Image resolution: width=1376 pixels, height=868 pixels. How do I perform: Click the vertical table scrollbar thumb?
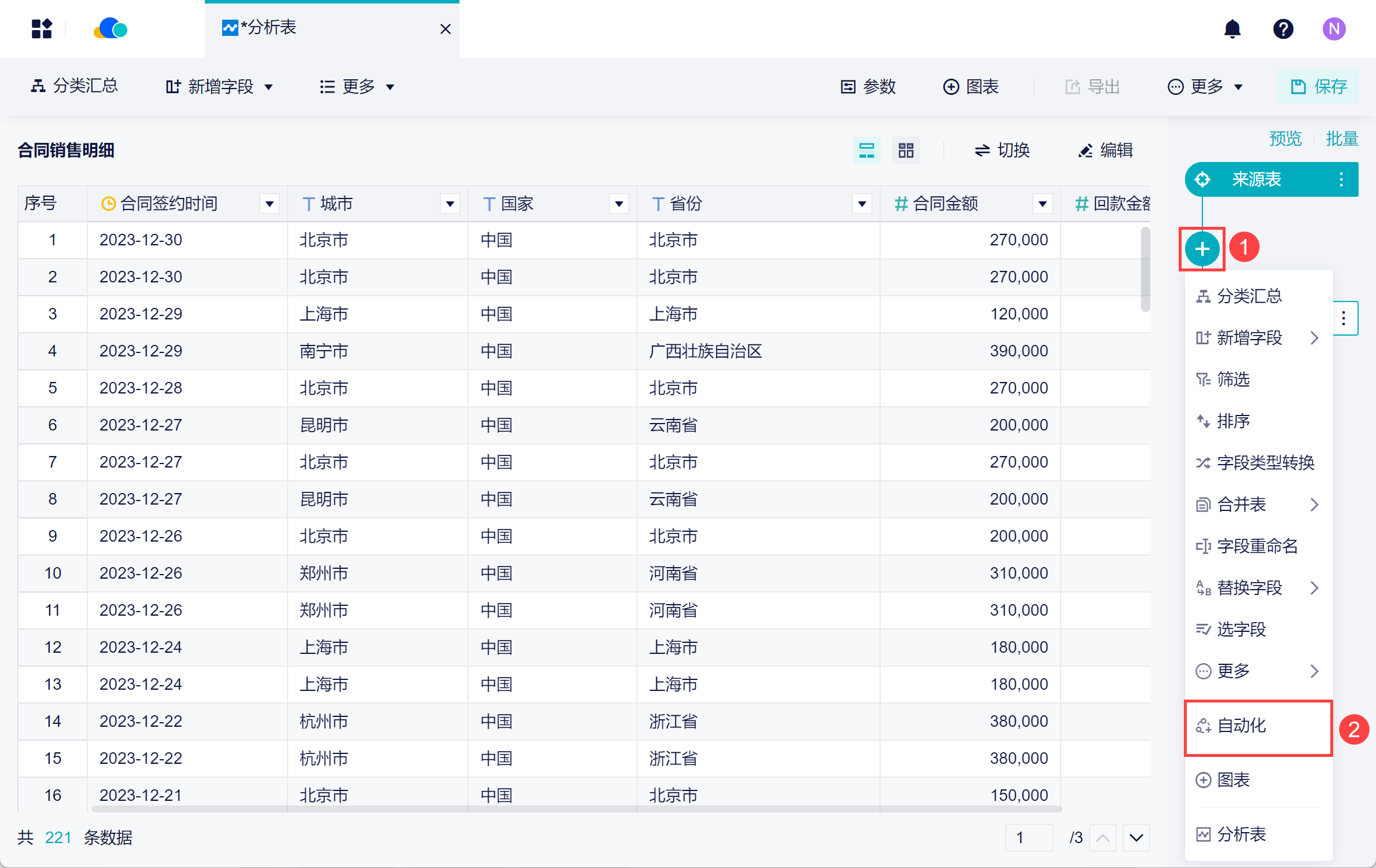[x=1145, y=269]
